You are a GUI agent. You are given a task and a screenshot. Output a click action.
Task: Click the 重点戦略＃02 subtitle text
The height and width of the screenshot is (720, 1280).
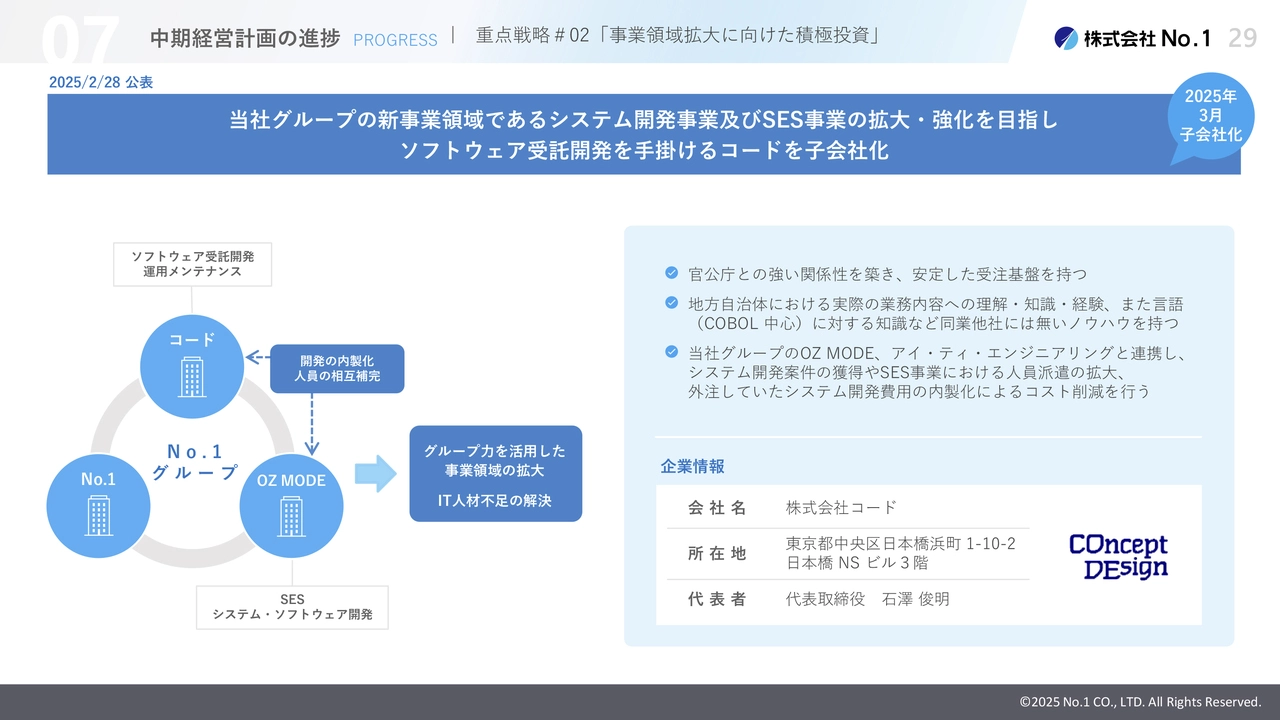678,35
